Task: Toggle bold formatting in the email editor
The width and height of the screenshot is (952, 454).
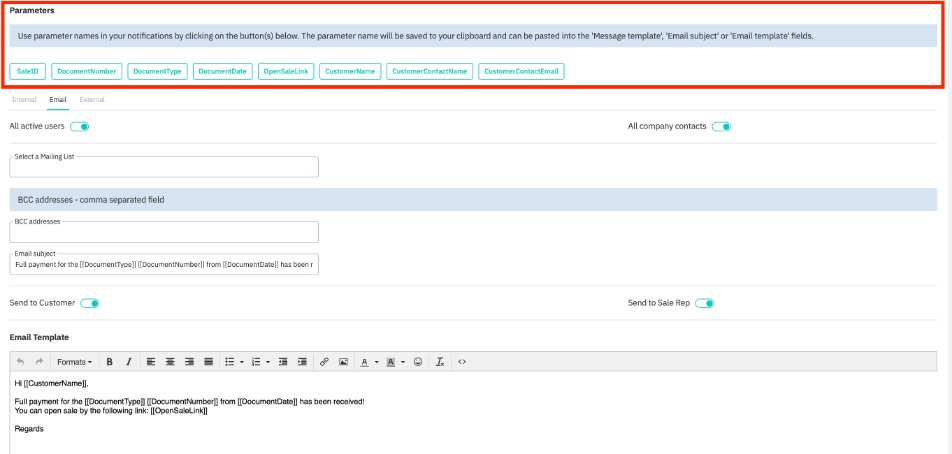Action: [109, 362]
